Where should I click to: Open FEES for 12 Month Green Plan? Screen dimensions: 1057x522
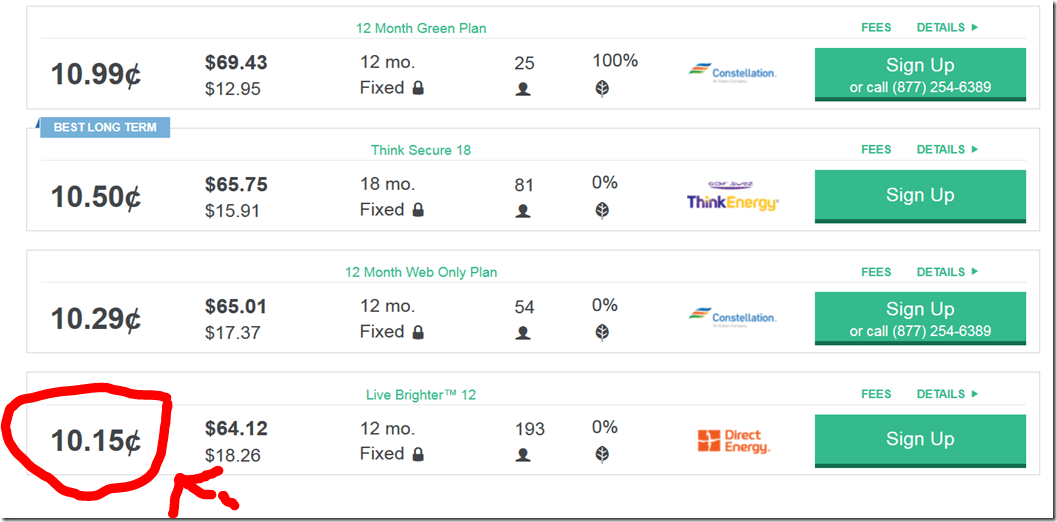[876, 28]
